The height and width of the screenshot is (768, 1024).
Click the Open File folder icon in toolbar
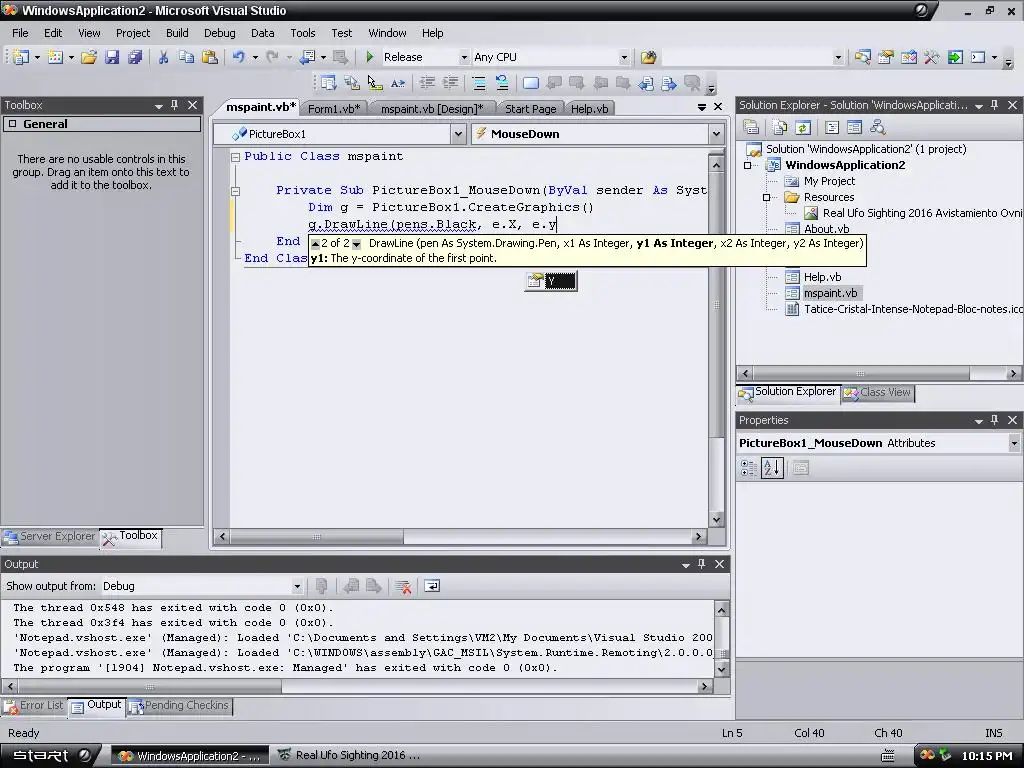tap(89, 57)
